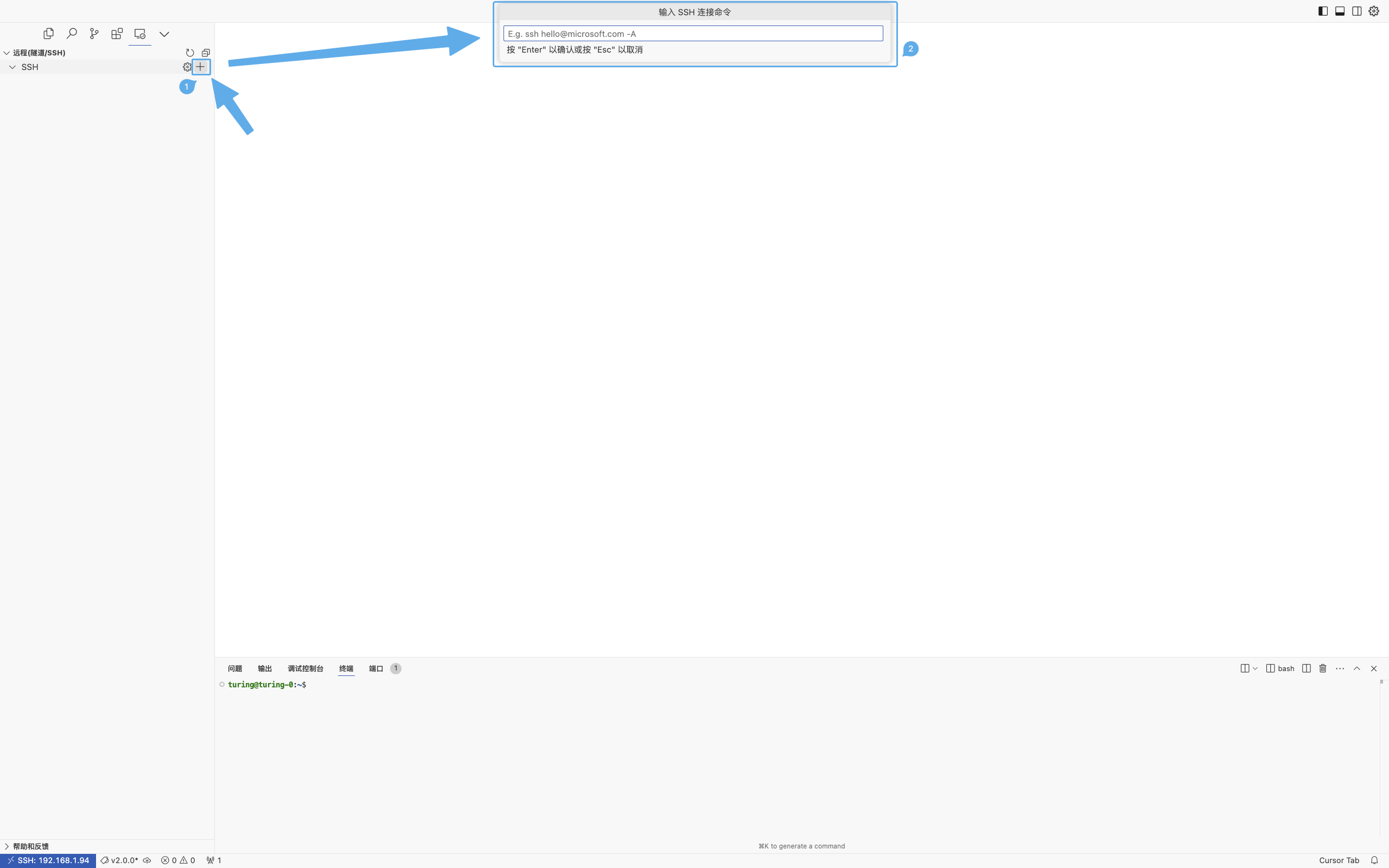Switch to the 问题 panel tab
1389x868 pixels.
click(x=235, y=668)
